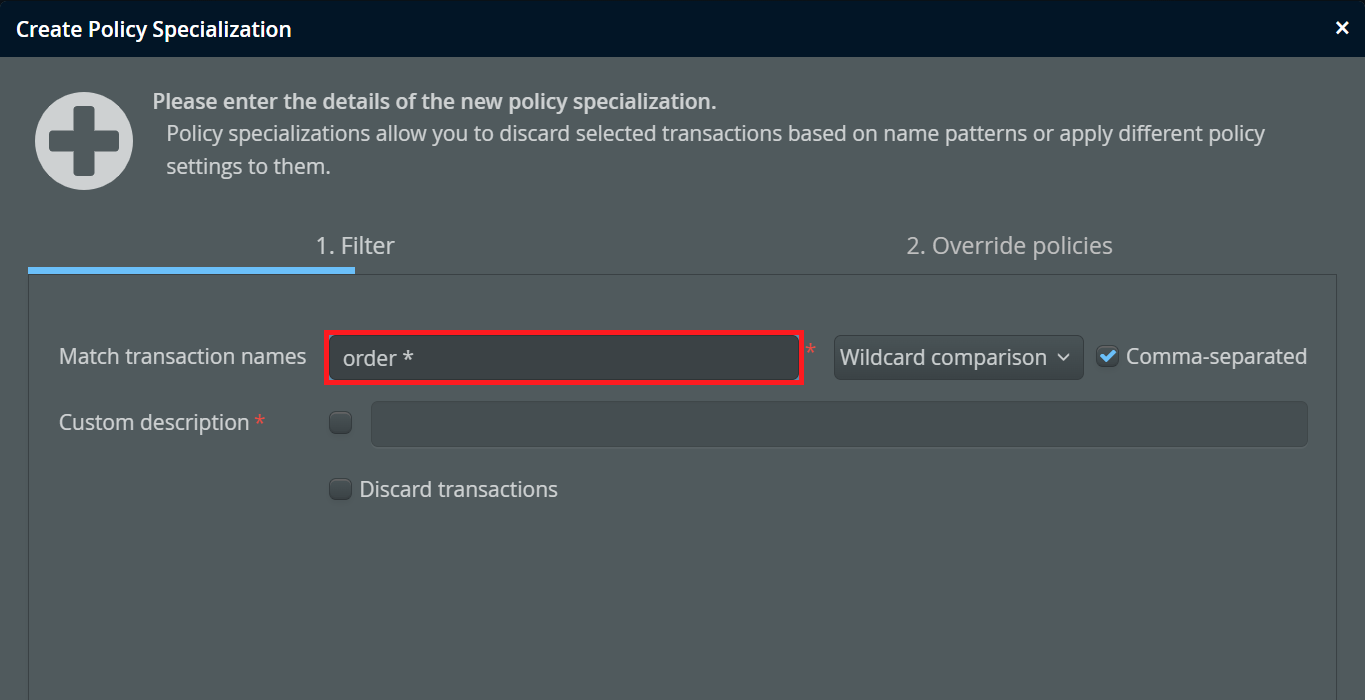Click the red asterisk after Custom description
The height and width of the screenshot is (700, 1365).
[260, 422]
